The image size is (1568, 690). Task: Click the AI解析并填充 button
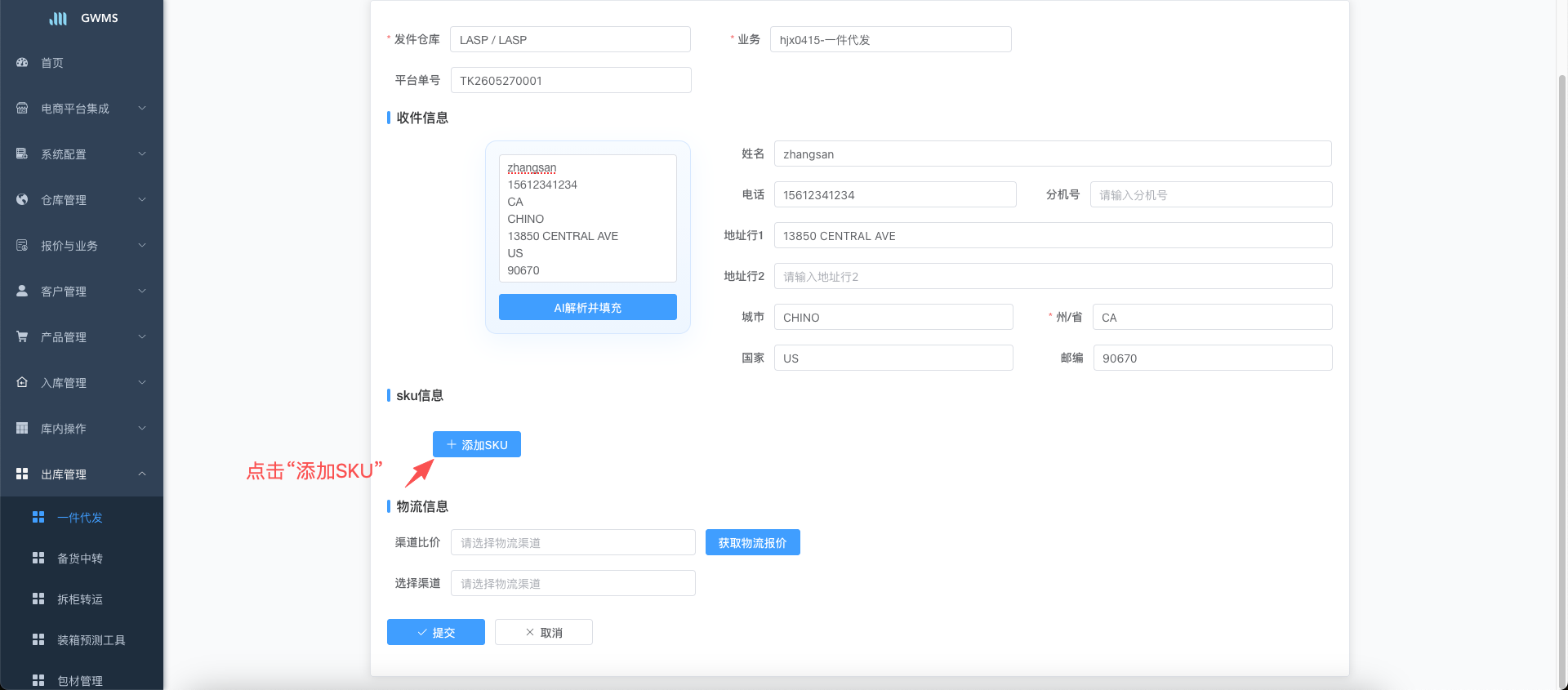pos(588,307)
